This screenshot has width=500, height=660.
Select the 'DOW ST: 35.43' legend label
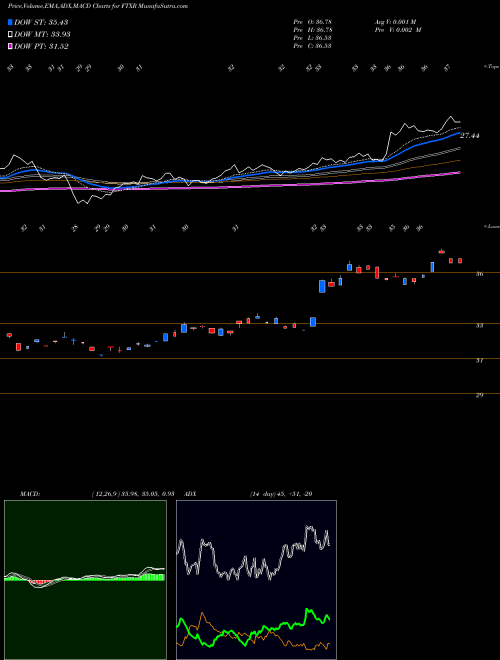click(x=41, y=22)
